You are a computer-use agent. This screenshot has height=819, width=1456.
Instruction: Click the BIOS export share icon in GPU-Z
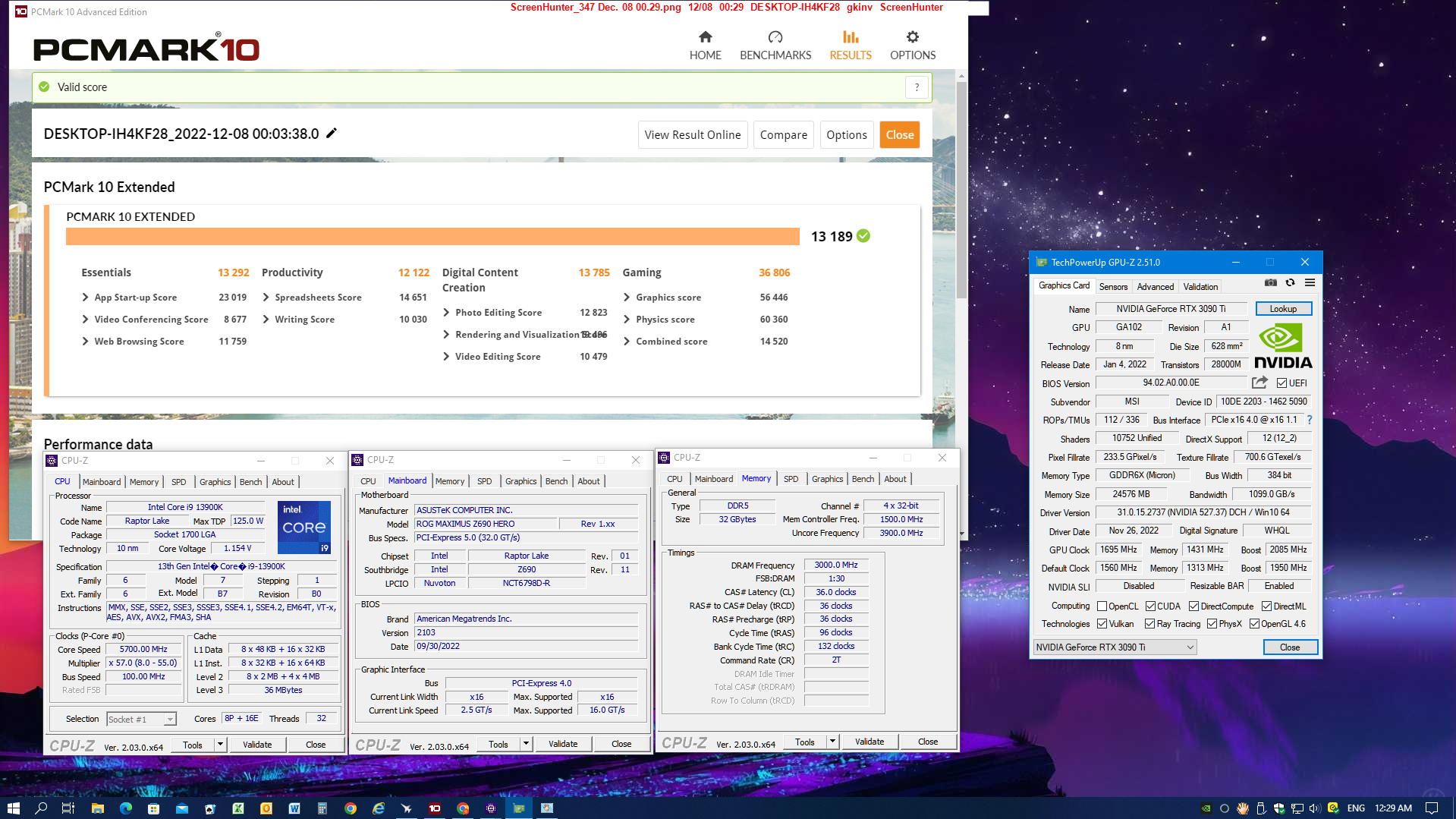pyautogui.click(x=1259, y=383)
